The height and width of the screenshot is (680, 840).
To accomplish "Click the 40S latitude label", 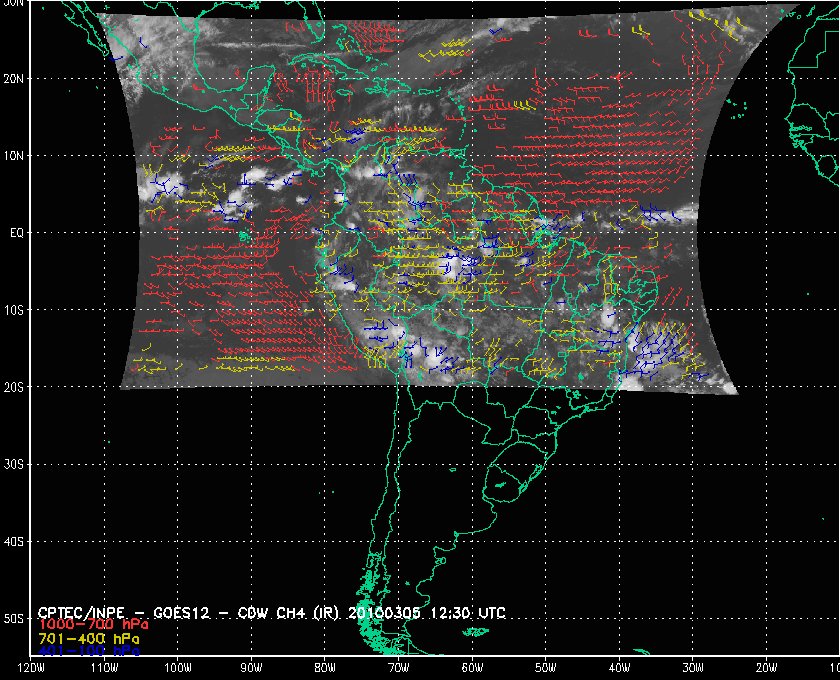I will pyautogui.click(x=15, y=541).
